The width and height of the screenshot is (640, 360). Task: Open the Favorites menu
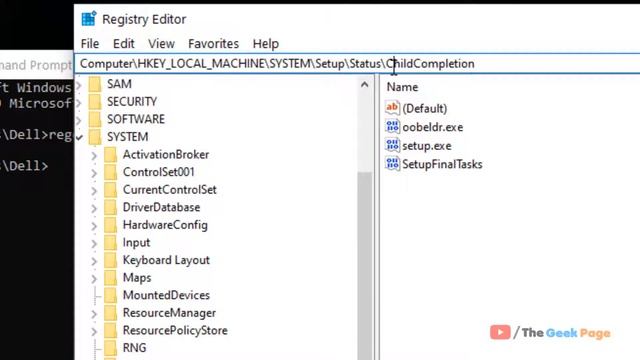coord(213,44)
